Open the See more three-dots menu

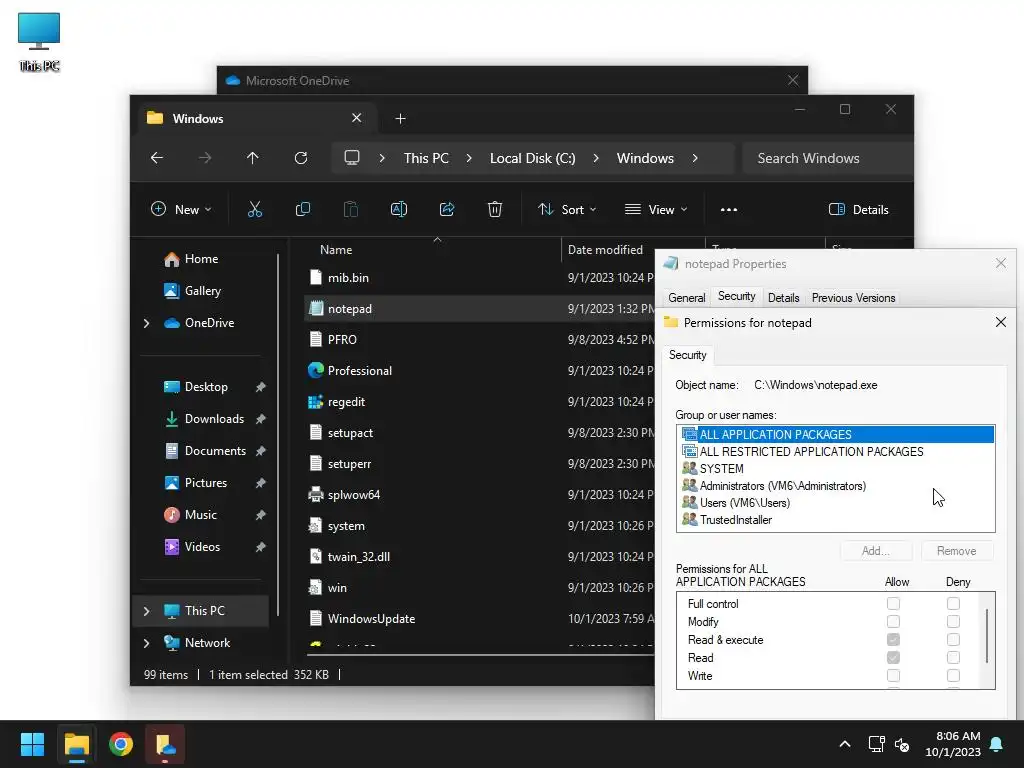click(729, 210)
